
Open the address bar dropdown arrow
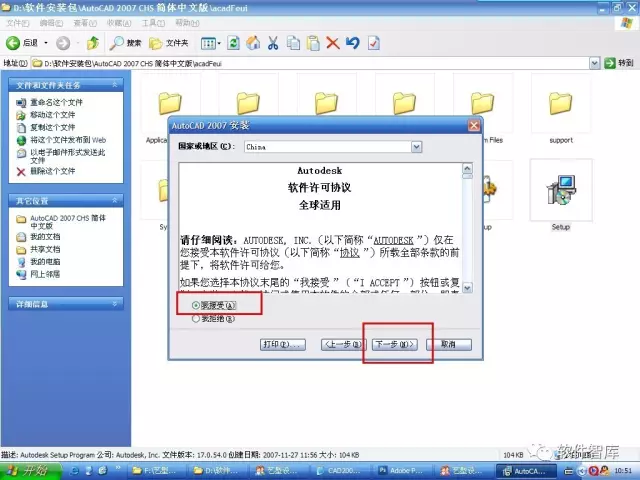(594, 63)
